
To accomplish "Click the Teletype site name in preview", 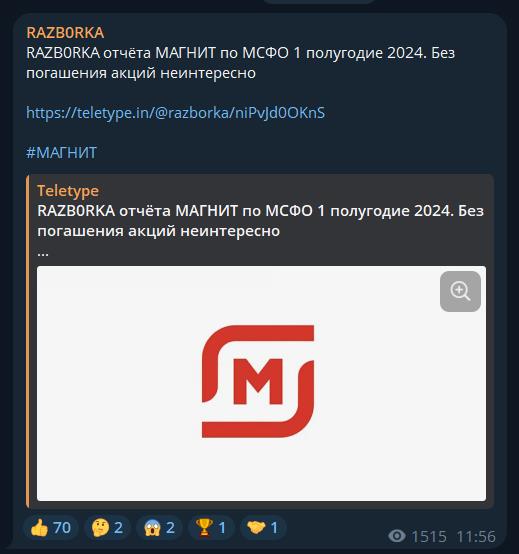I will tap(68, 191).
